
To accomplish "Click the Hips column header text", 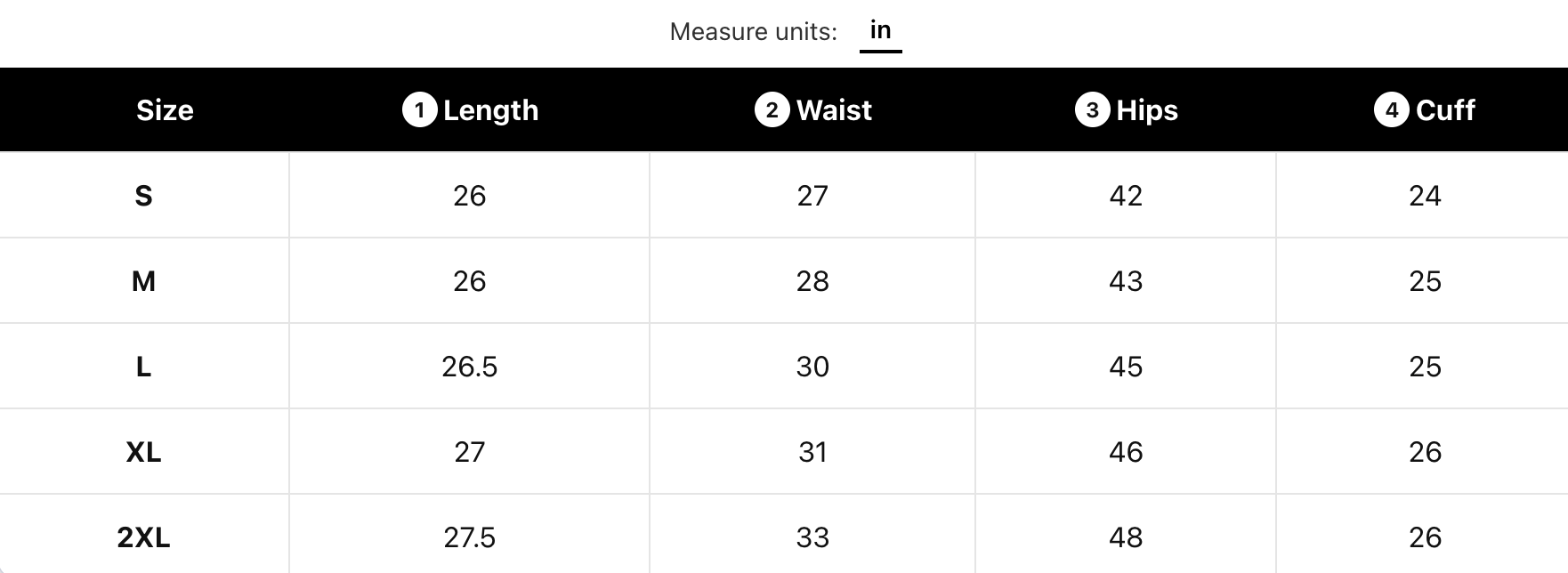I will click(1147, 110).
